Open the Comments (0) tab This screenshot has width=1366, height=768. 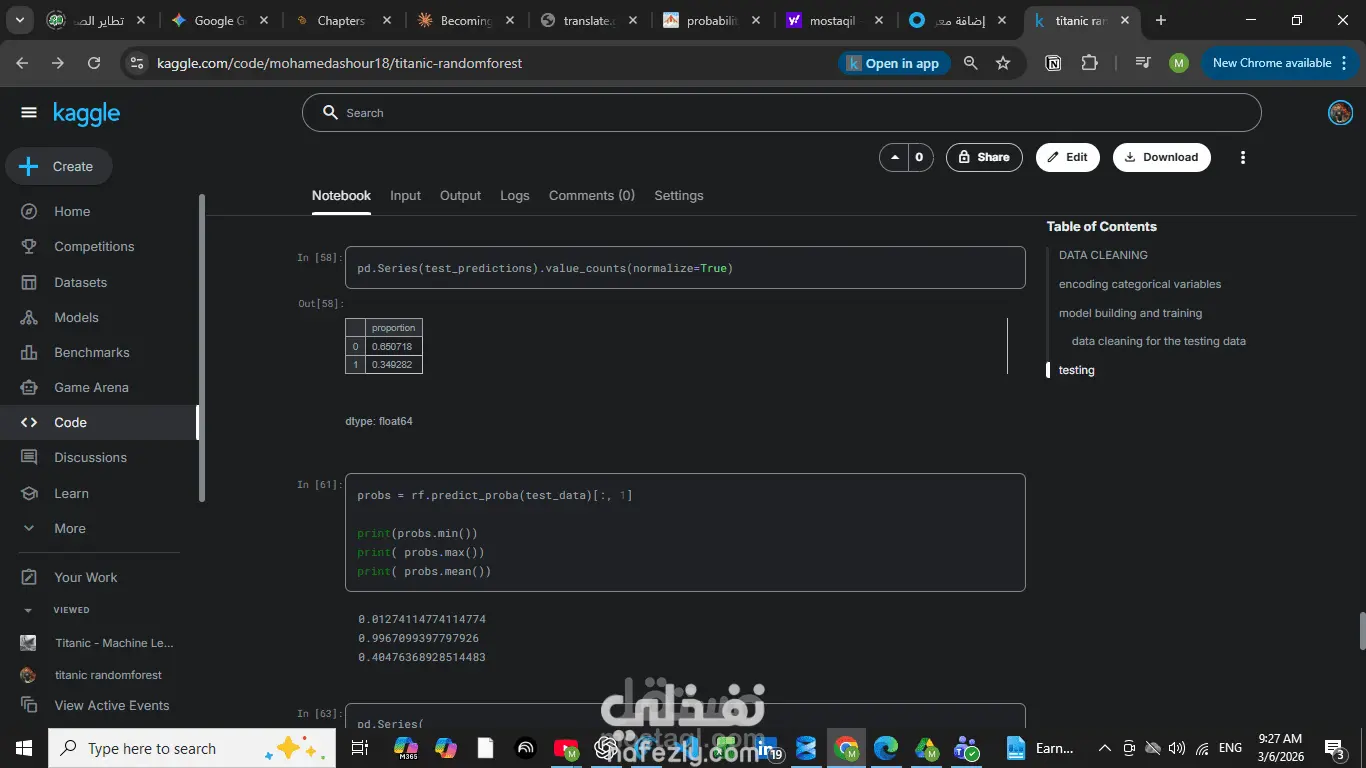point(592,196)
